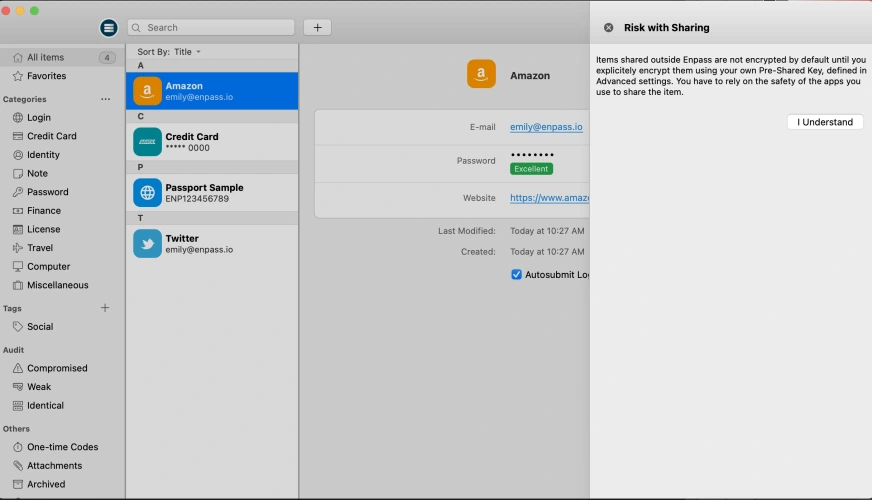Open the Credit Card list entry
The height and width of the screenshot is (500, 872).
click(211, 142)
